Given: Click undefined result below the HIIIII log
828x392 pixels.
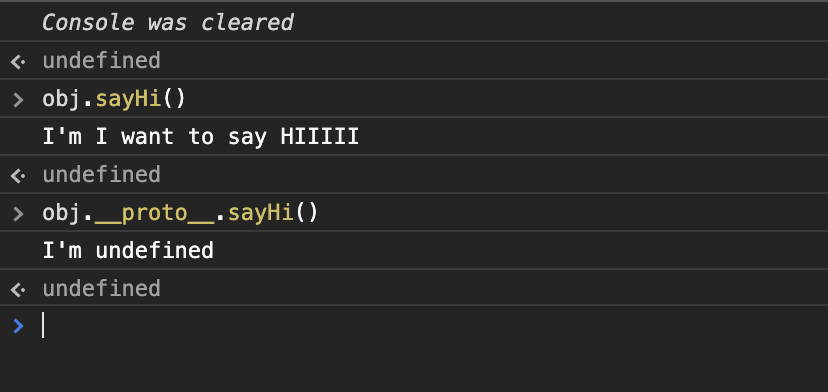Looking at the screenshot, I should 101,175.
